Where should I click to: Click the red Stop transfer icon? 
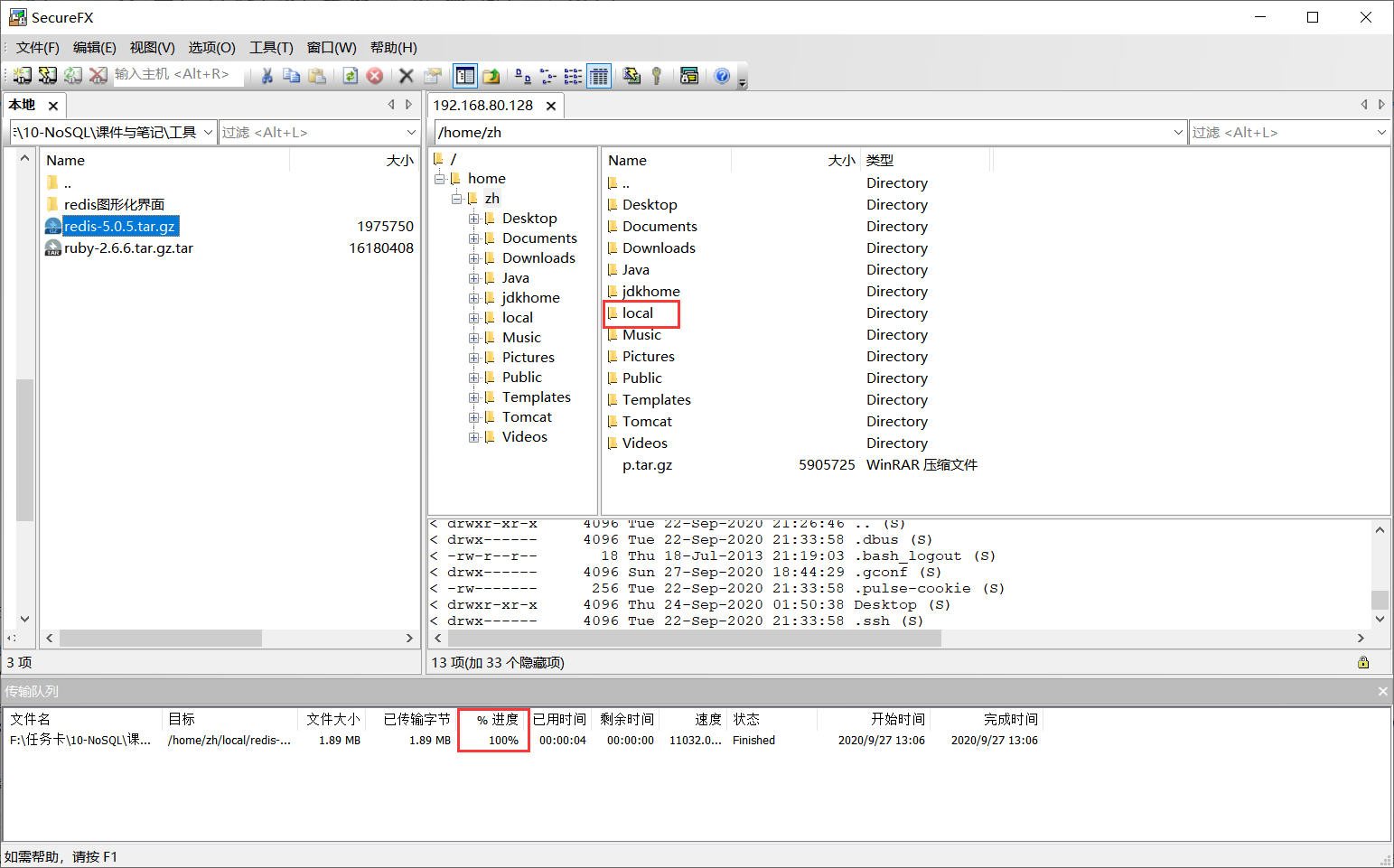tap(375, 76)
